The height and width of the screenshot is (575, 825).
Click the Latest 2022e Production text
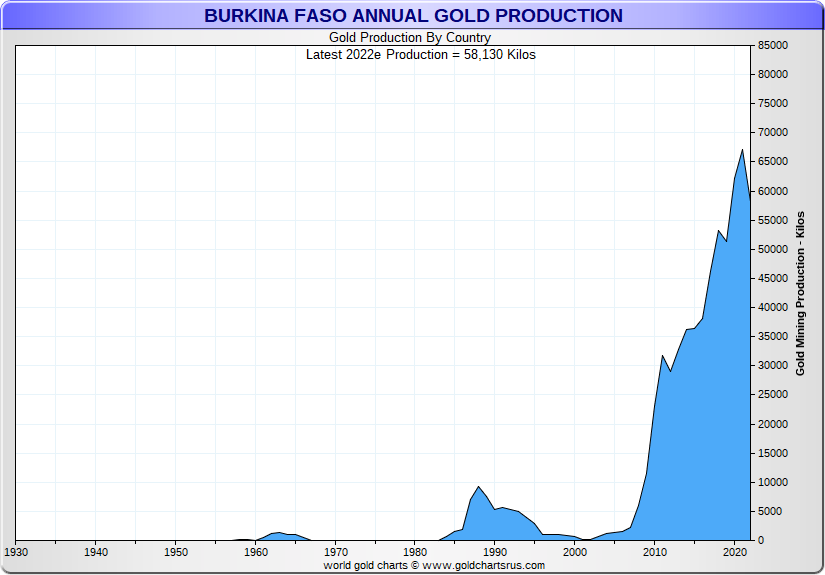pos(420,55)
